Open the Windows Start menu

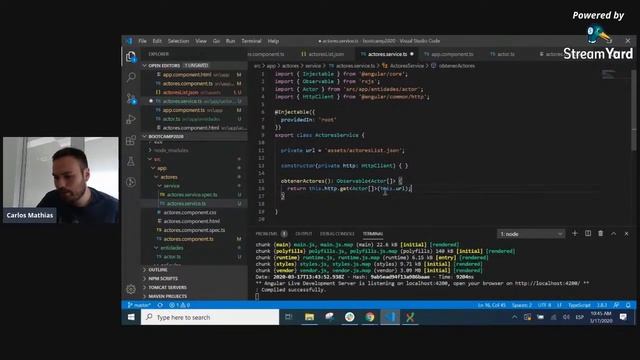point(131,317)
